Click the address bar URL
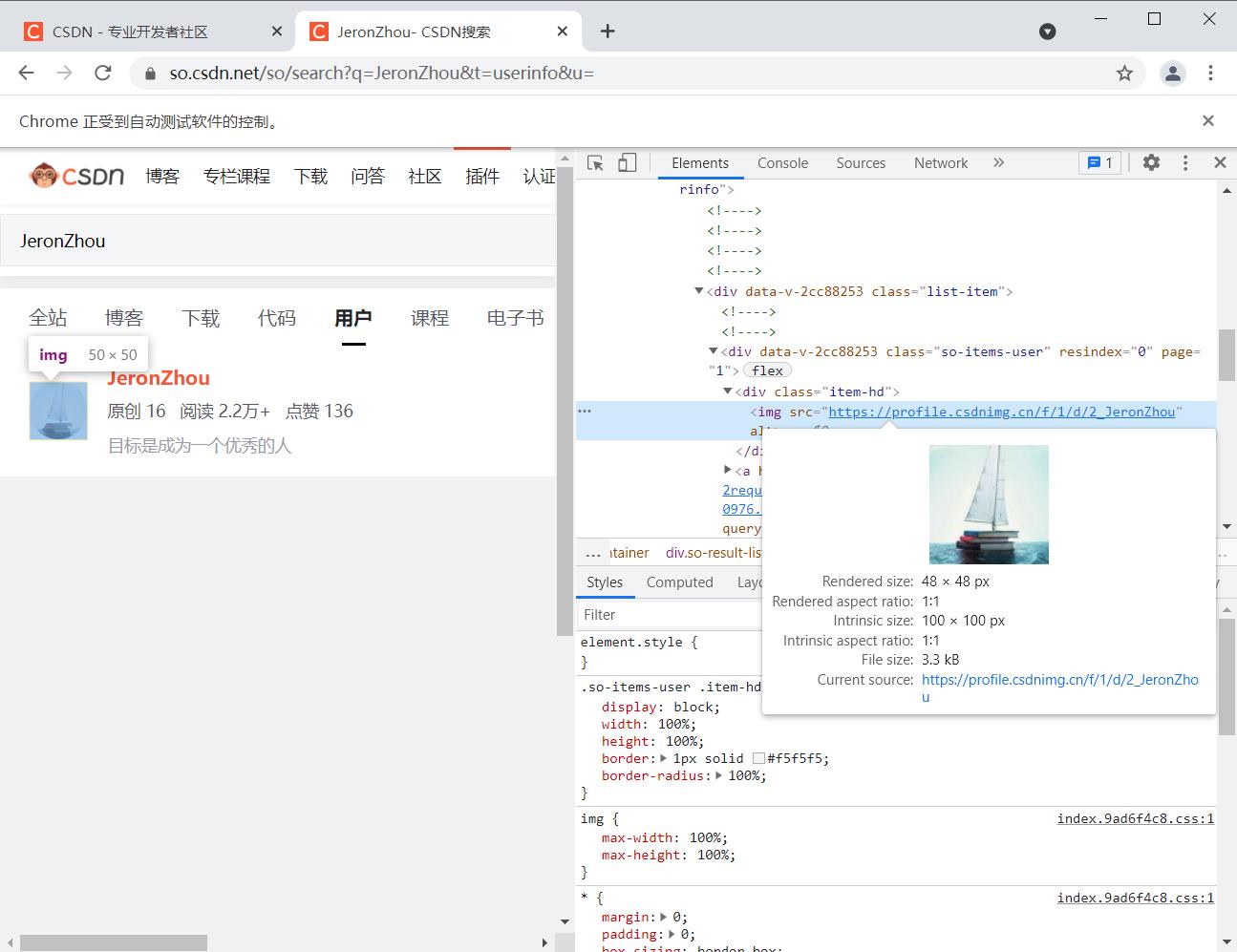 [x=382, y=73]
